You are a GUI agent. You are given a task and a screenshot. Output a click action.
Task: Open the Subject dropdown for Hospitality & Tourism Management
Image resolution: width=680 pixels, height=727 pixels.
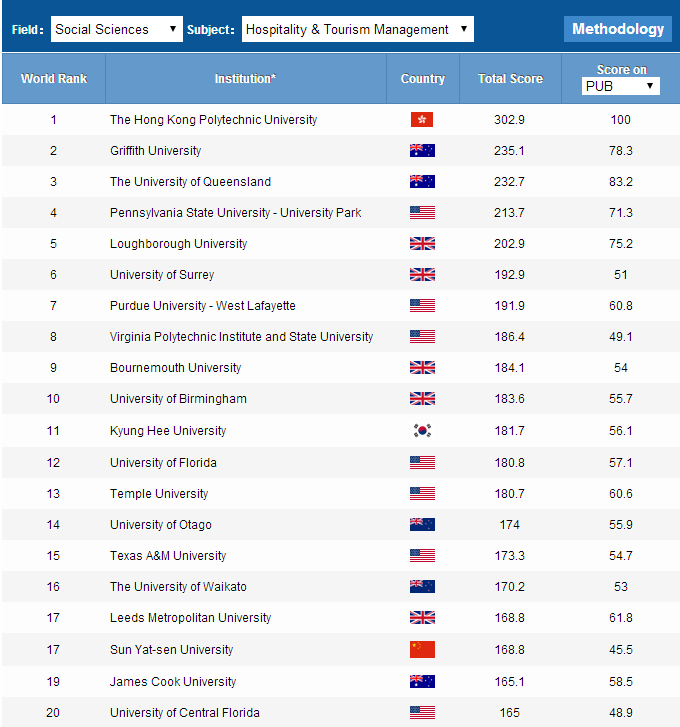[x=357, y=29]
